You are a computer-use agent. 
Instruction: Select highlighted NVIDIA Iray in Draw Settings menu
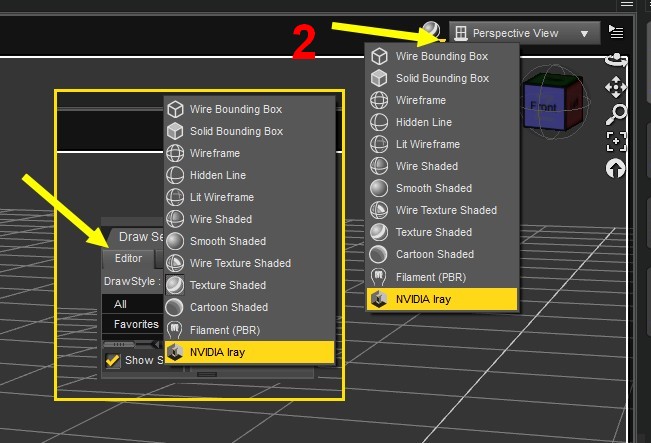point(250,352)
